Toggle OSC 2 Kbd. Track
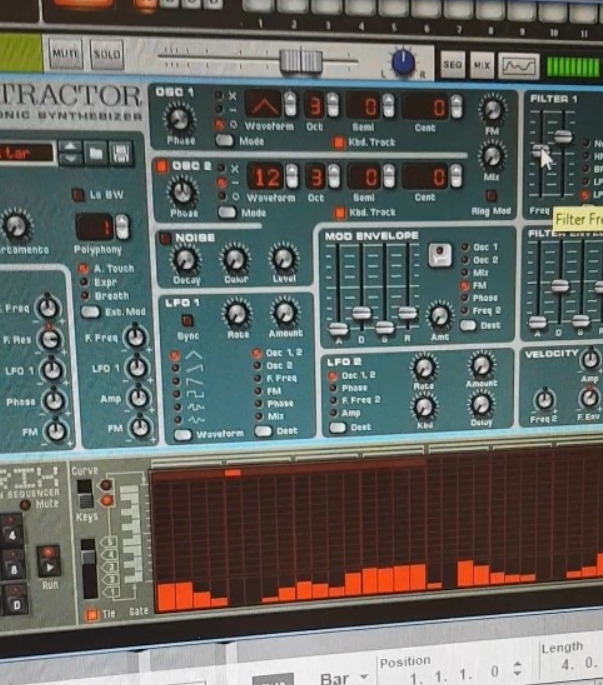Screen dimensions: 603x685 (340, 213)
